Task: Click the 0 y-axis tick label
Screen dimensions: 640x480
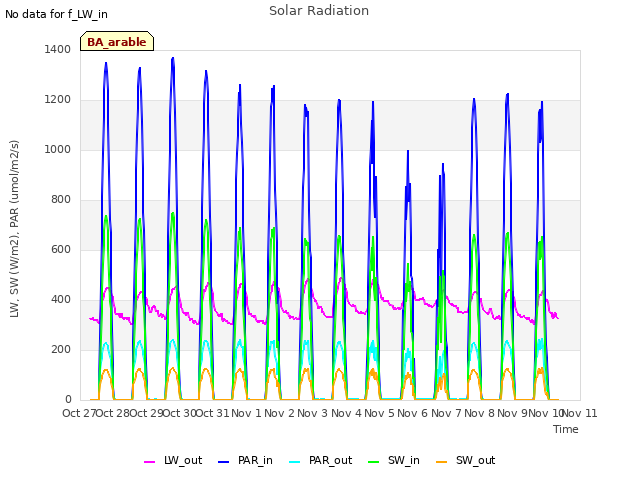Action: [x=68, y=400]
